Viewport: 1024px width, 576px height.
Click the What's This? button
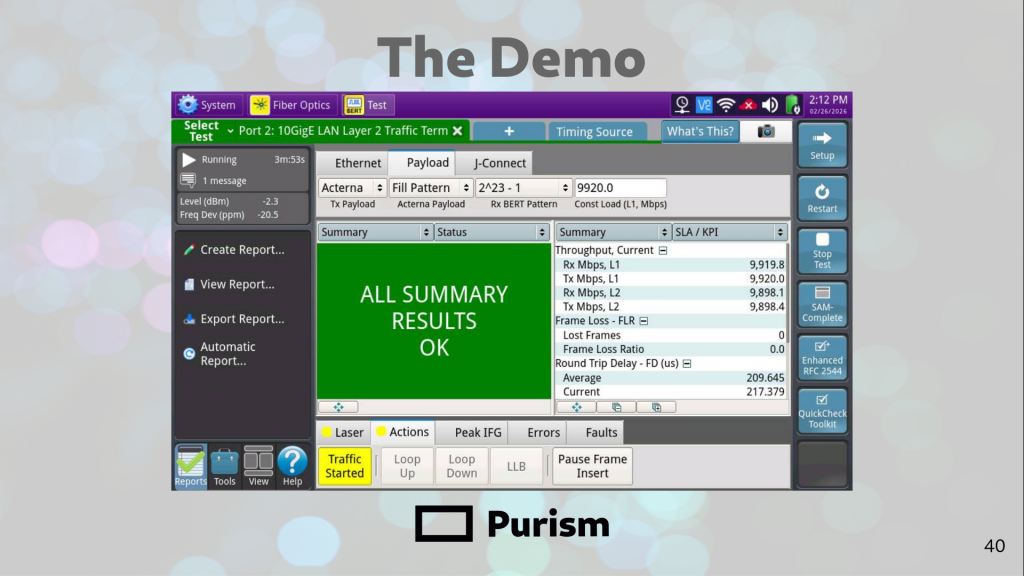pos(700,131)
